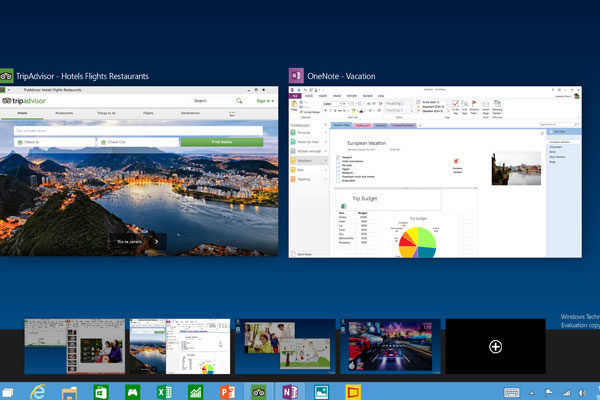Launch the Windows Store taskbar icon
The width and height of the screenshot is (600, 400).
(x=101, y=392)
